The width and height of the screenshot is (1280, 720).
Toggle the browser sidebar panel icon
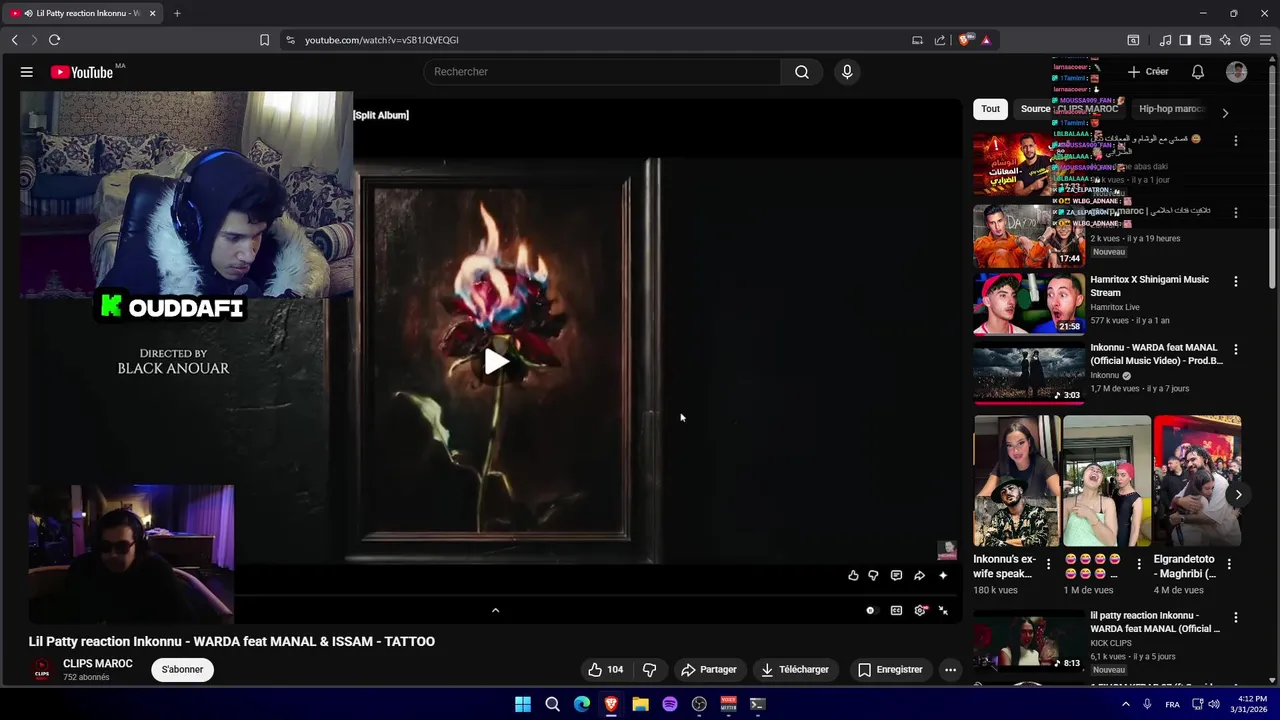[1185, 40]
